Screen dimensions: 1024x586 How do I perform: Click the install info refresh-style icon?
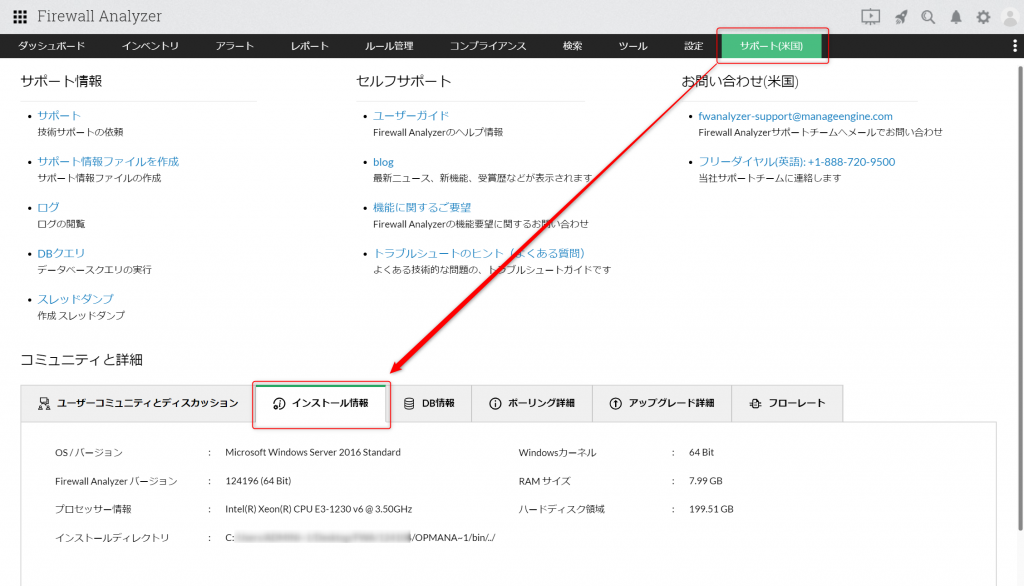point(279,404)
